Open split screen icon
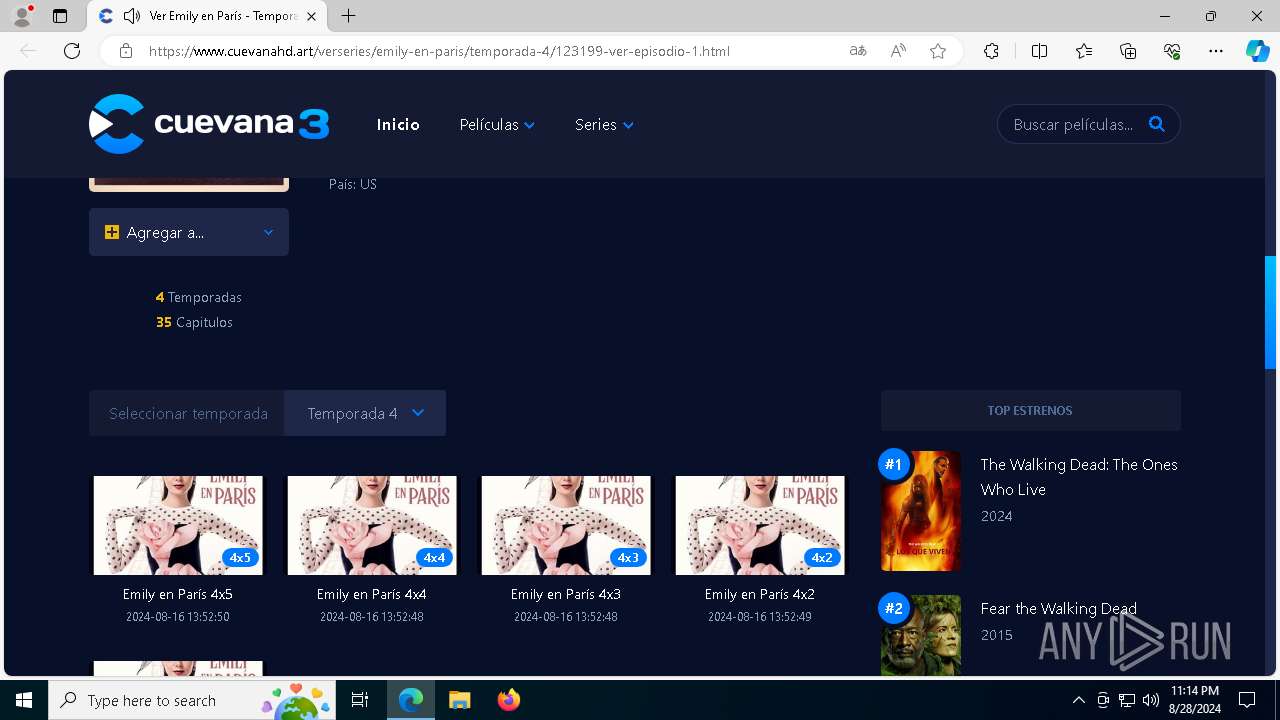1280x720 pixels. coord(1039,51)
